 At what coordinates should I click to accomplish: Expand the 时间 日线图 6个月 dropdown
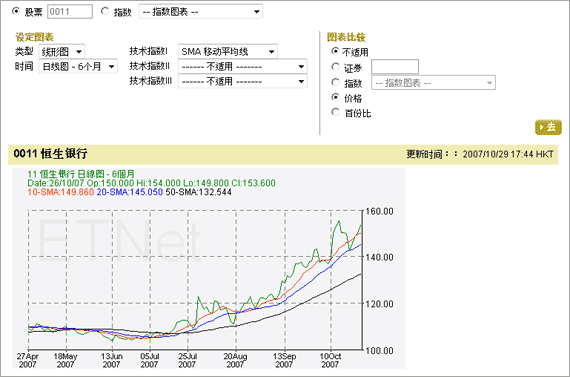tap(78, 67)
